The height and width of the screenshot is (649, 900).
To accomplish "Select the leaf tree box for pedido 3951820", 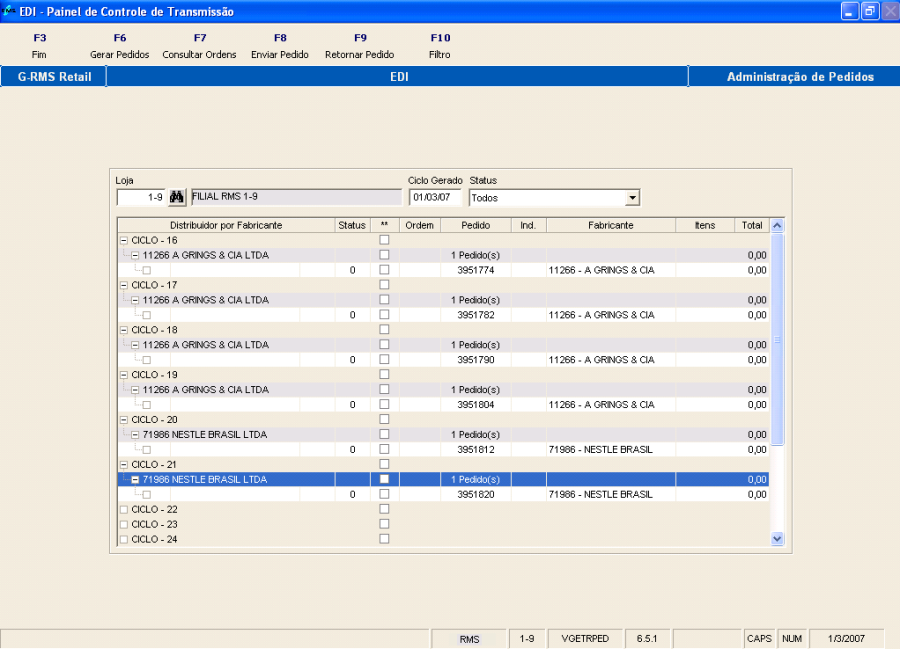I will point(147,495).
